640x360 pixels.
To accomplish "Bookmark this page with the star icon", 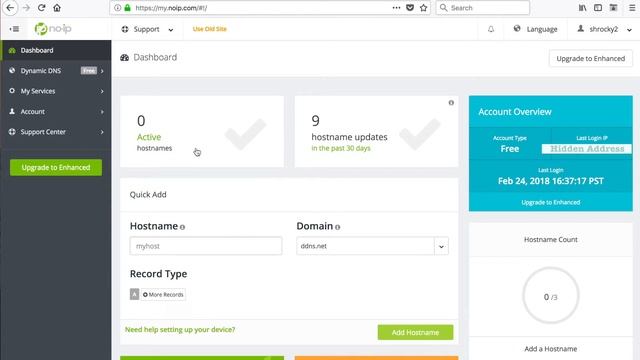I will pyautogui.click(x=424, y=8).
